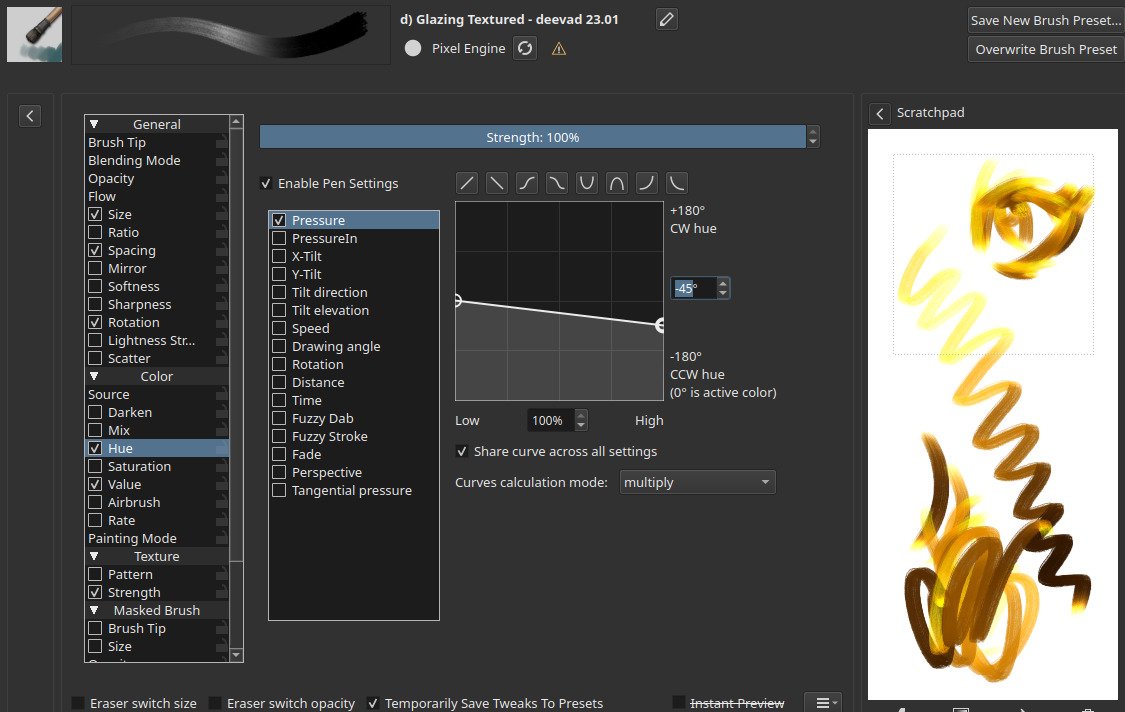
Task: Open Curves calculation mode dropdown
Action: pos(697,482)
